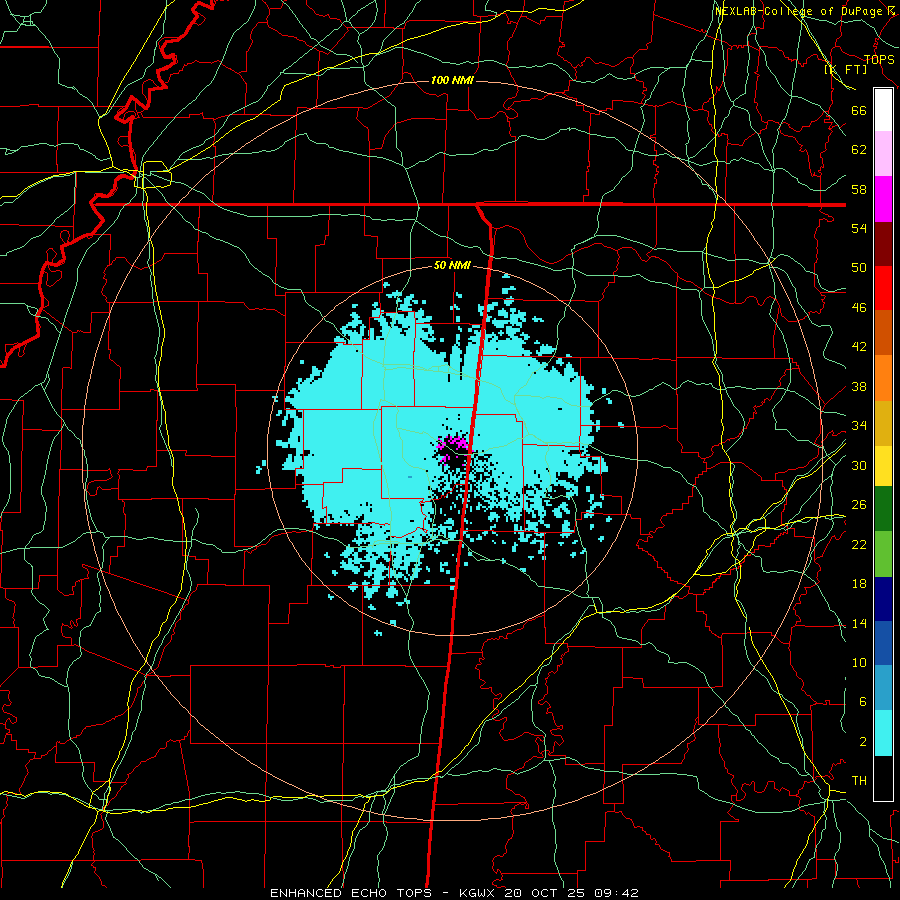Click the 'TOPS' legend title
Image resolution: width=900 pixels, height=900 pixels.
[x=879, y=59]
